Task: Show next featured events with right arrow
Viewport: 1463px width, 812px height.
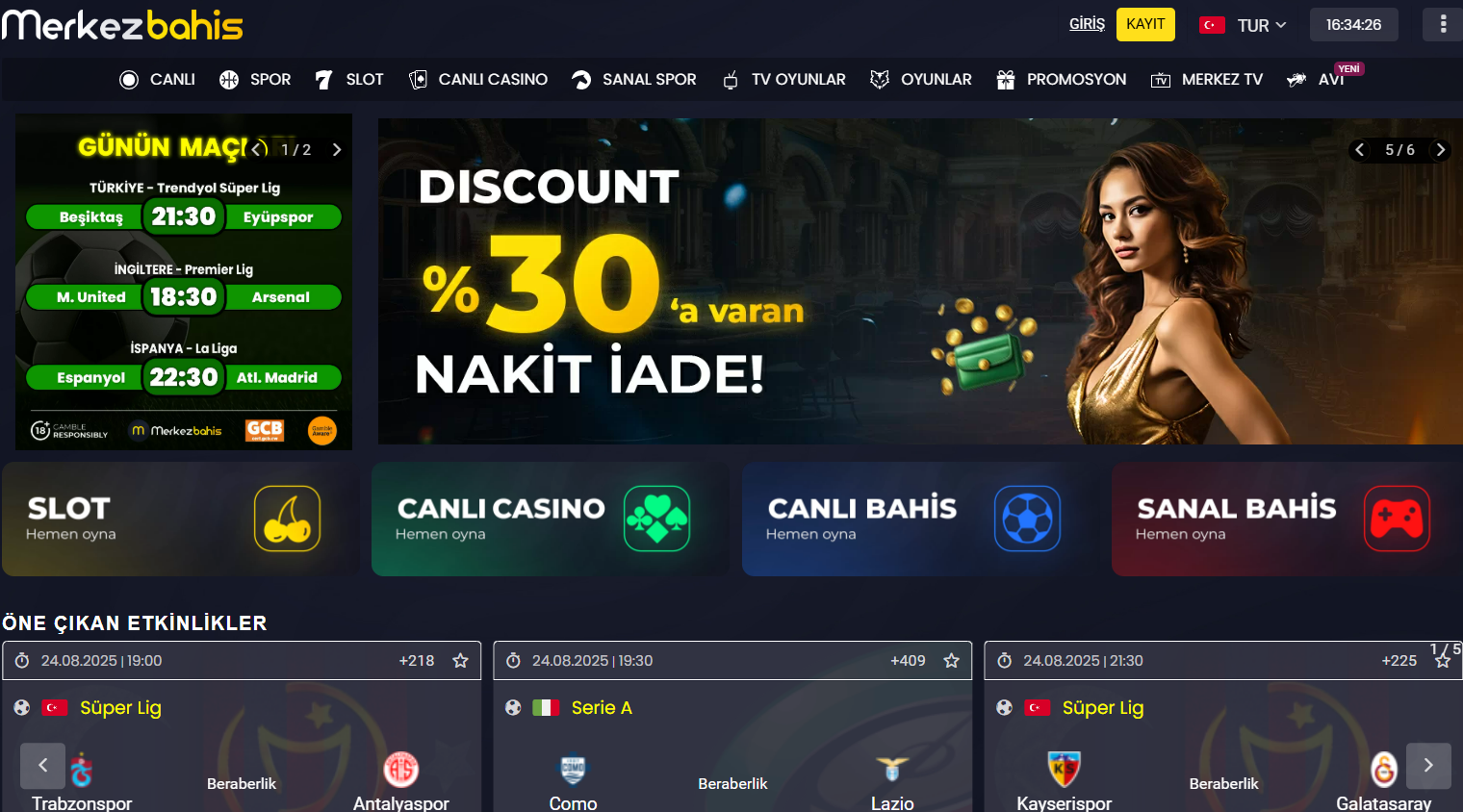Action: click(1428, 766)
